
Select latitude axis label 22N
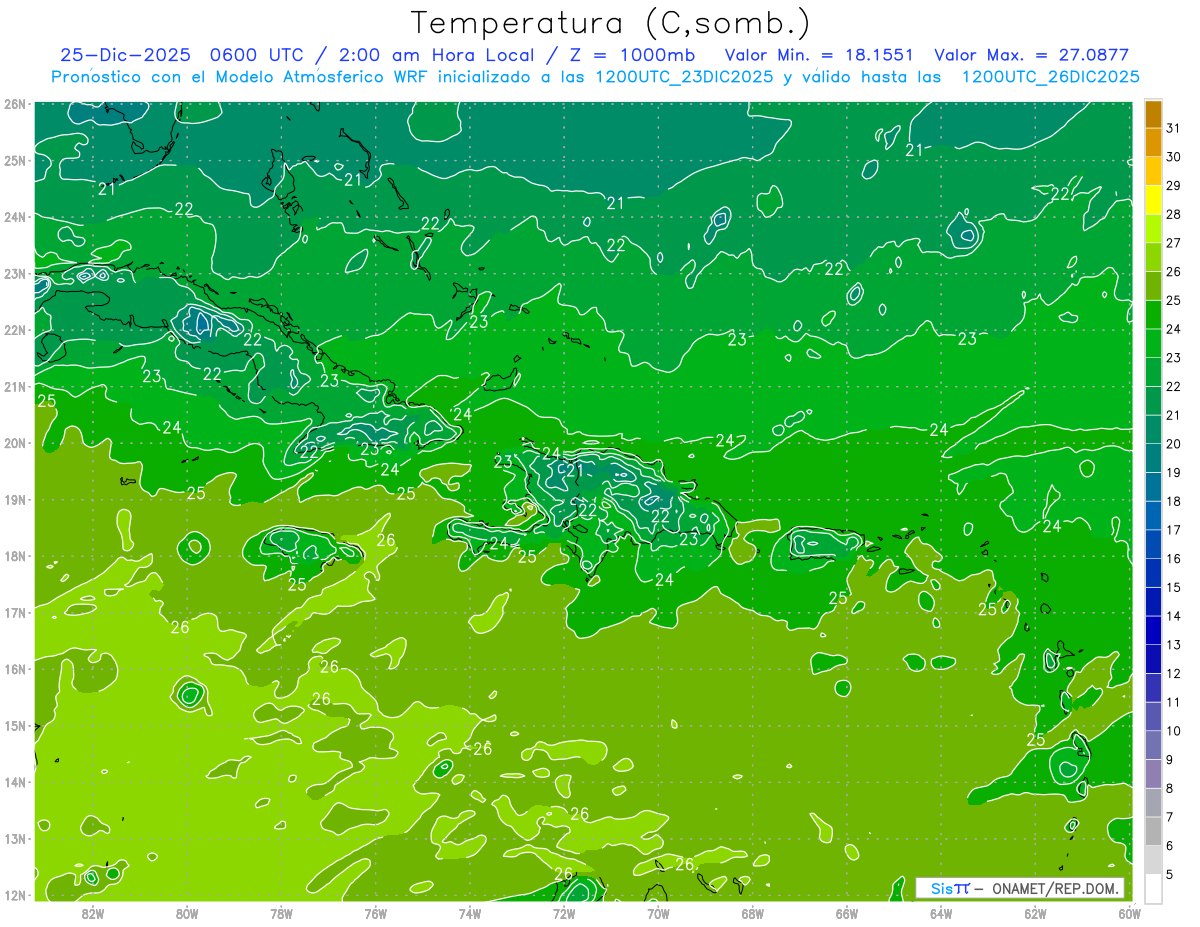coord(14,330)
